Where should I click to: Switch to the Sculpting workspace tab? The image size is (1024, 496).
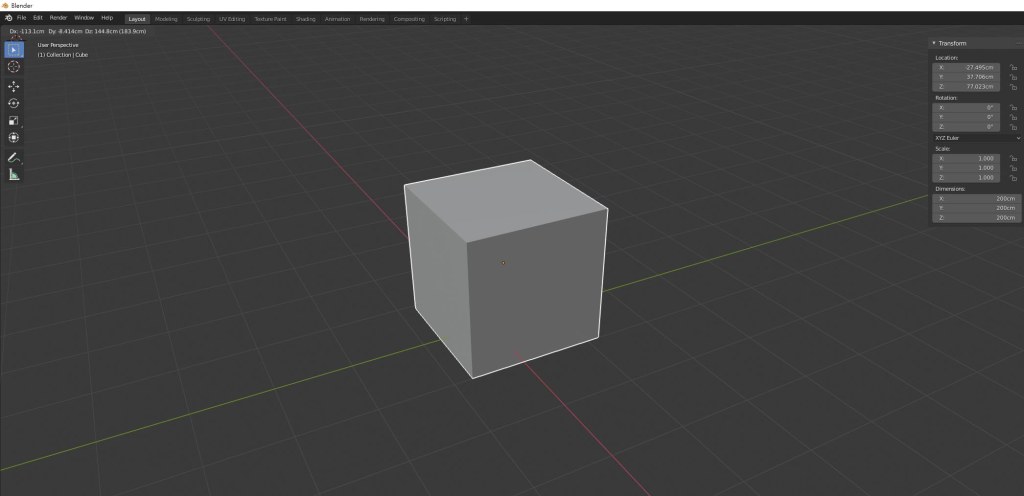pyautogui.click(x=198, y=19)
